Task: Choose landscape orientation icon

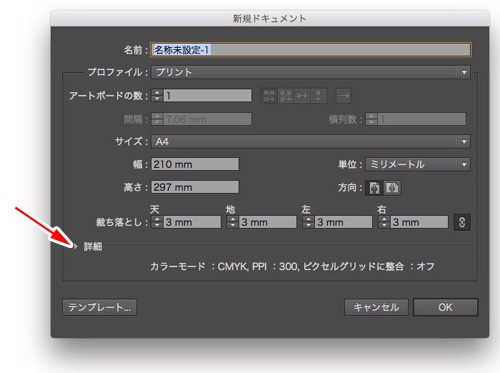Action: pyautogui.click(x=392, y=188)
